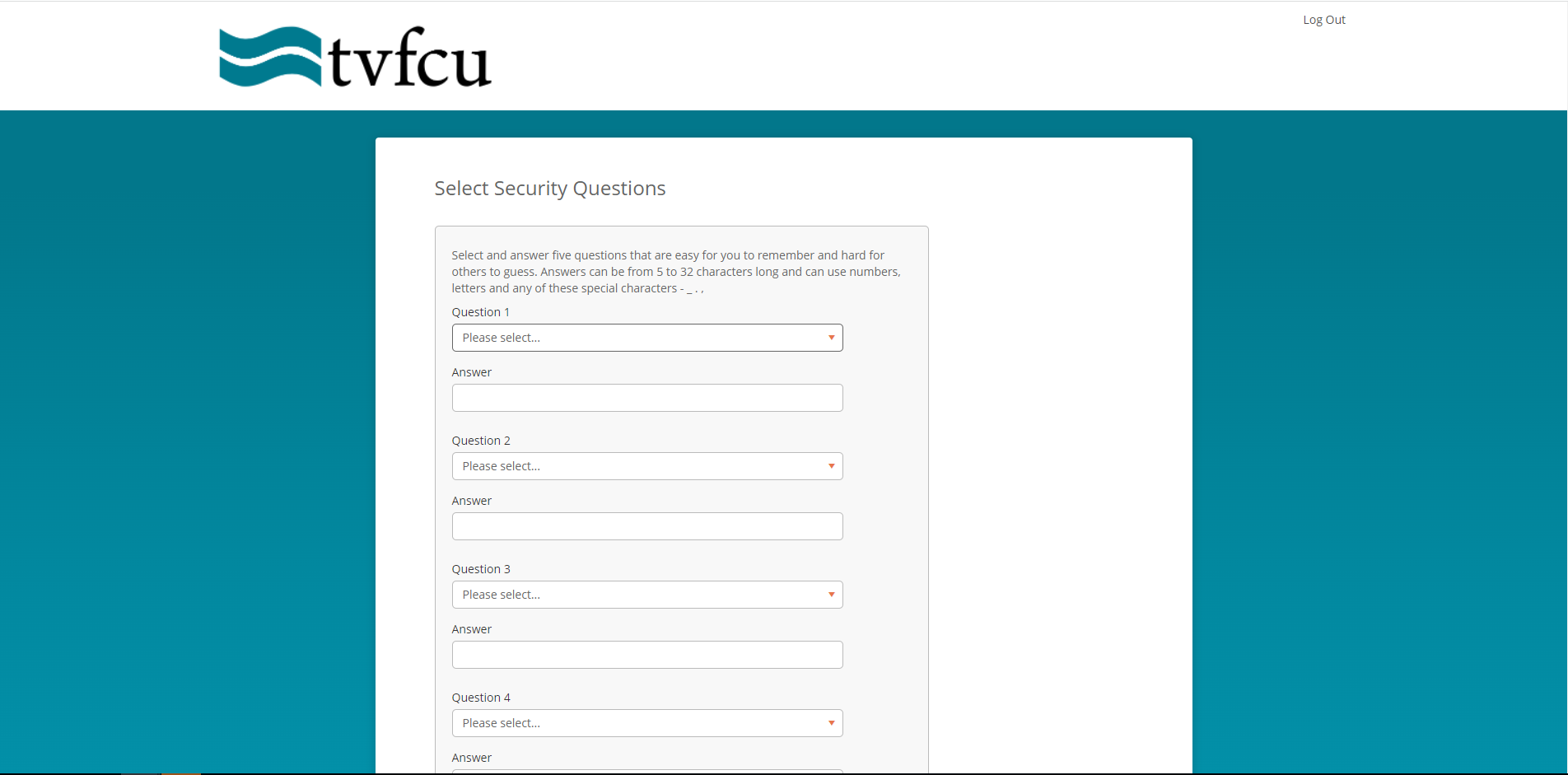Open the Question 3 select box
1568x775 pixels.
pos(647,595)
